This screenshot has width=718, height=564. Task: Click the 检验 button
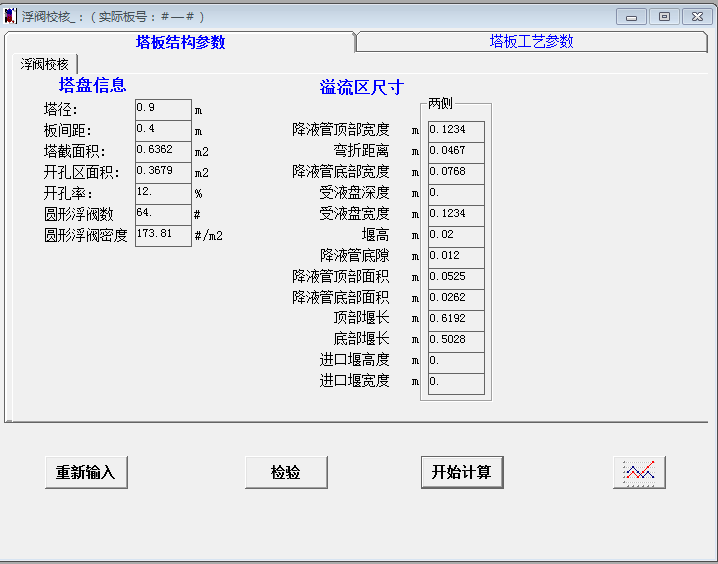click(x=286, y=472)
